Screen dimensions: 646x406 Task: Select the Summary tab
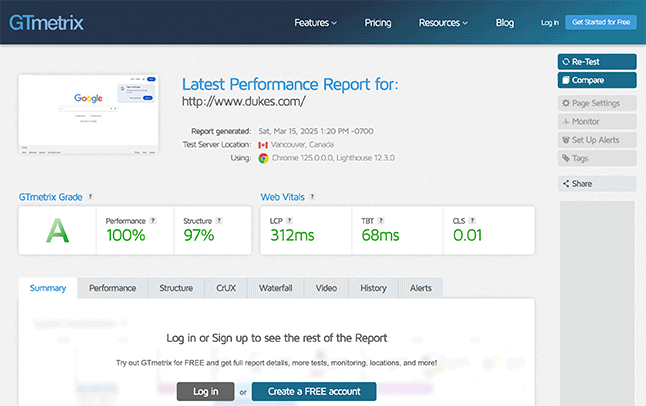click(x=48, y=288)
